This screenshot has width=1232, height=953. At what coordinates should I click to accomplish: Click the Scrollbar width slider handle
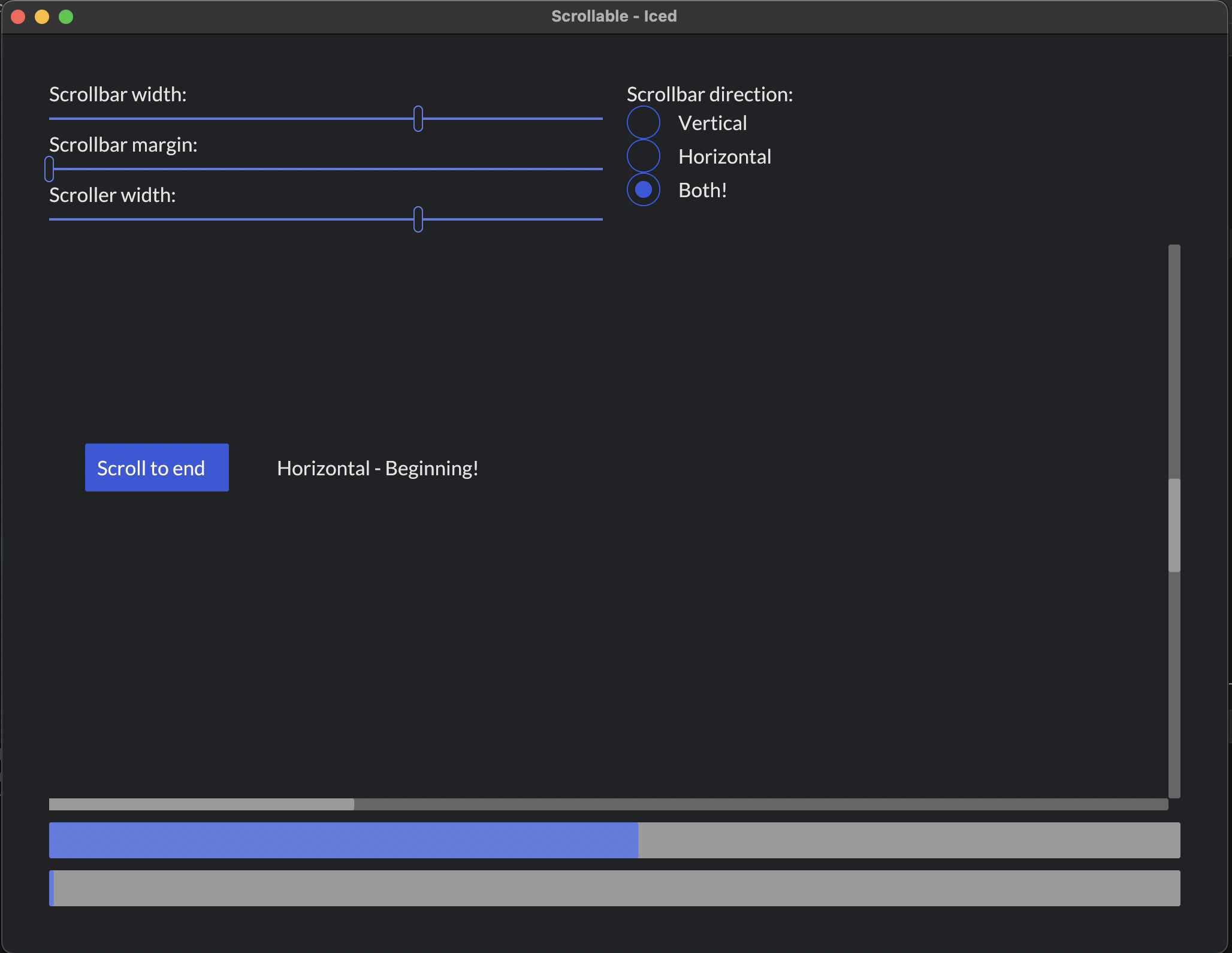coord(418,119)
